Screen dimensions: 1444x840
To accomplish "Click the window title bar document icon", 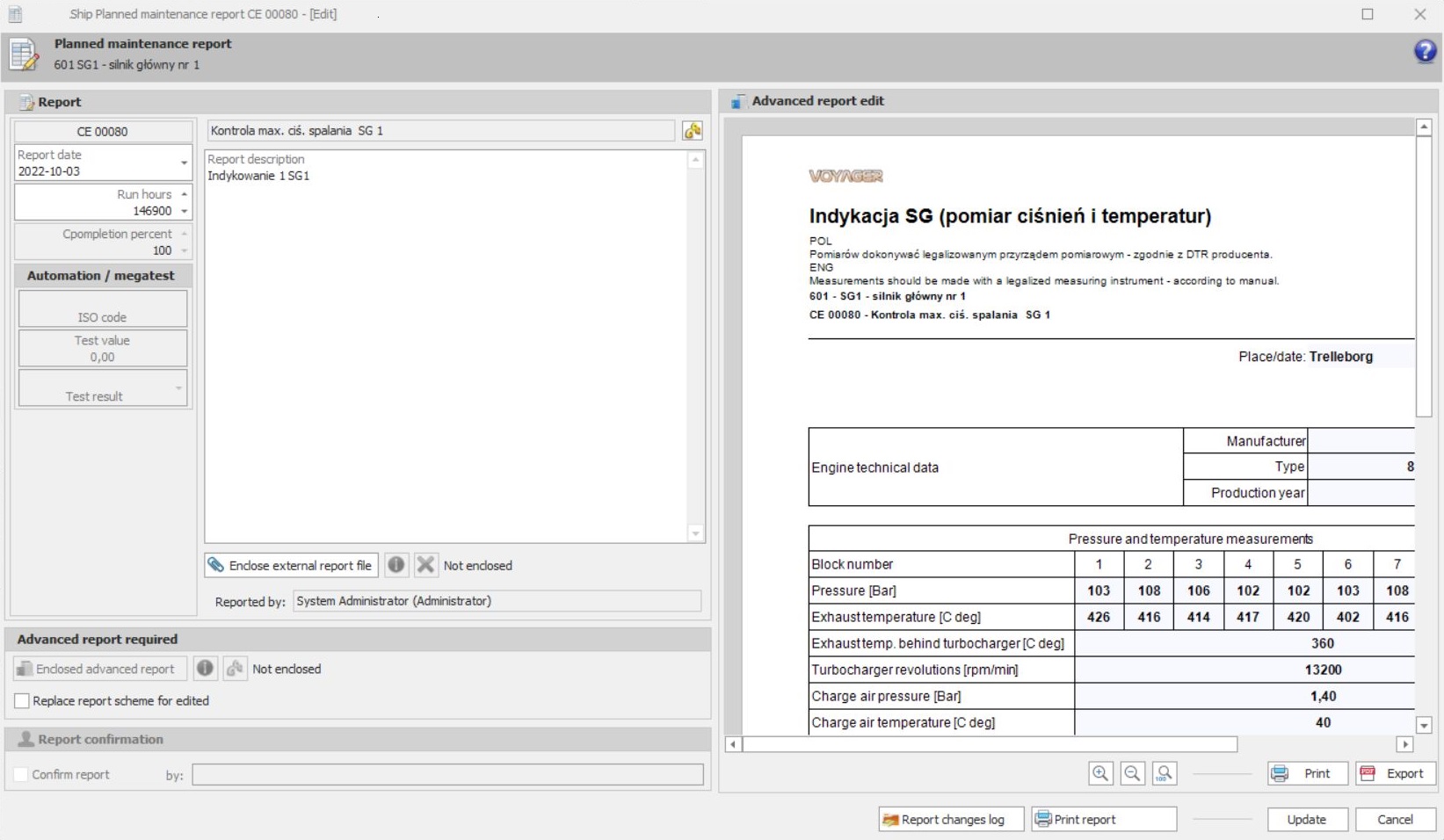I will click(x=15, y=14).
